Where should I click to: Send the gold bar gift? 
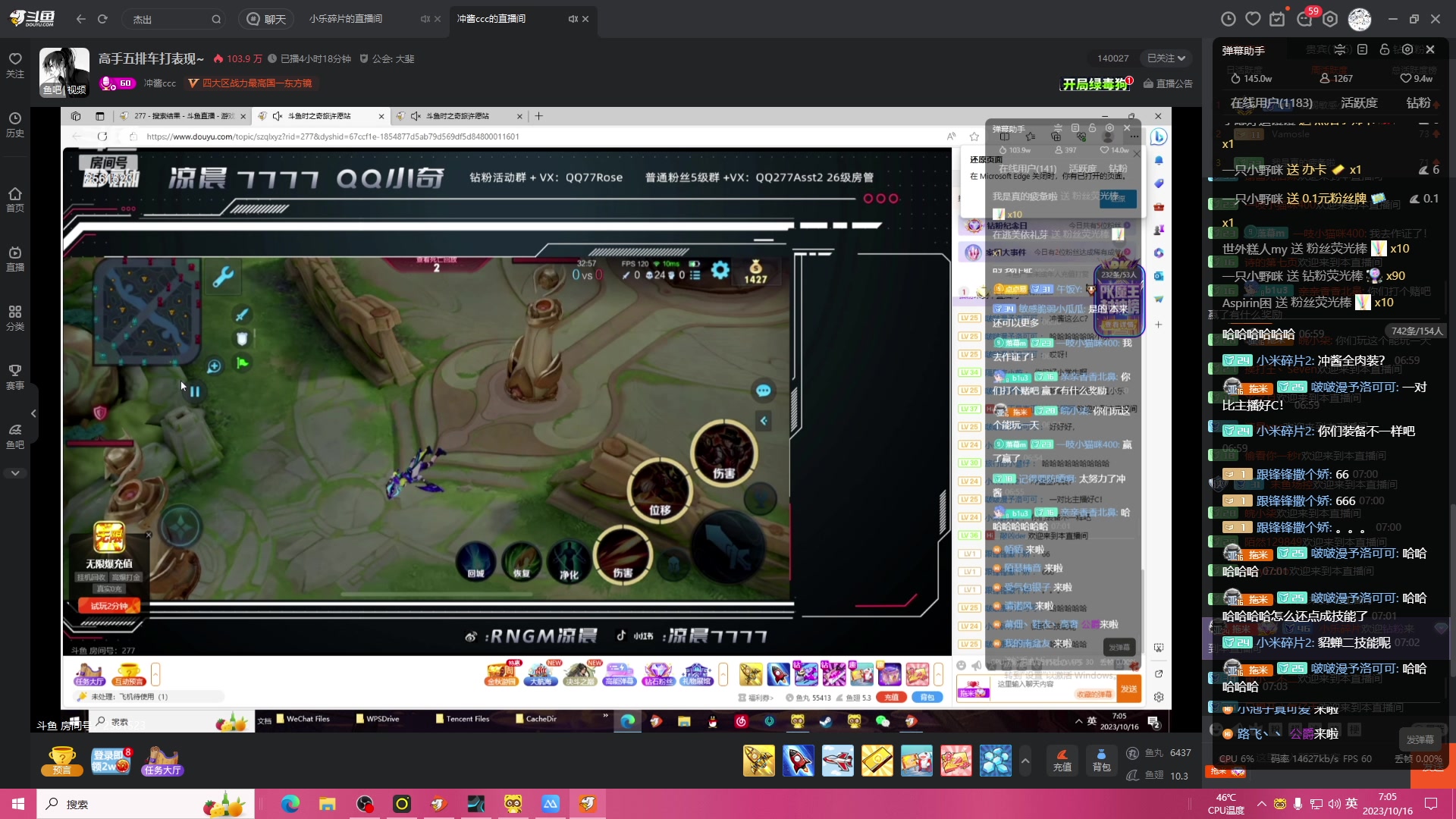877,761
